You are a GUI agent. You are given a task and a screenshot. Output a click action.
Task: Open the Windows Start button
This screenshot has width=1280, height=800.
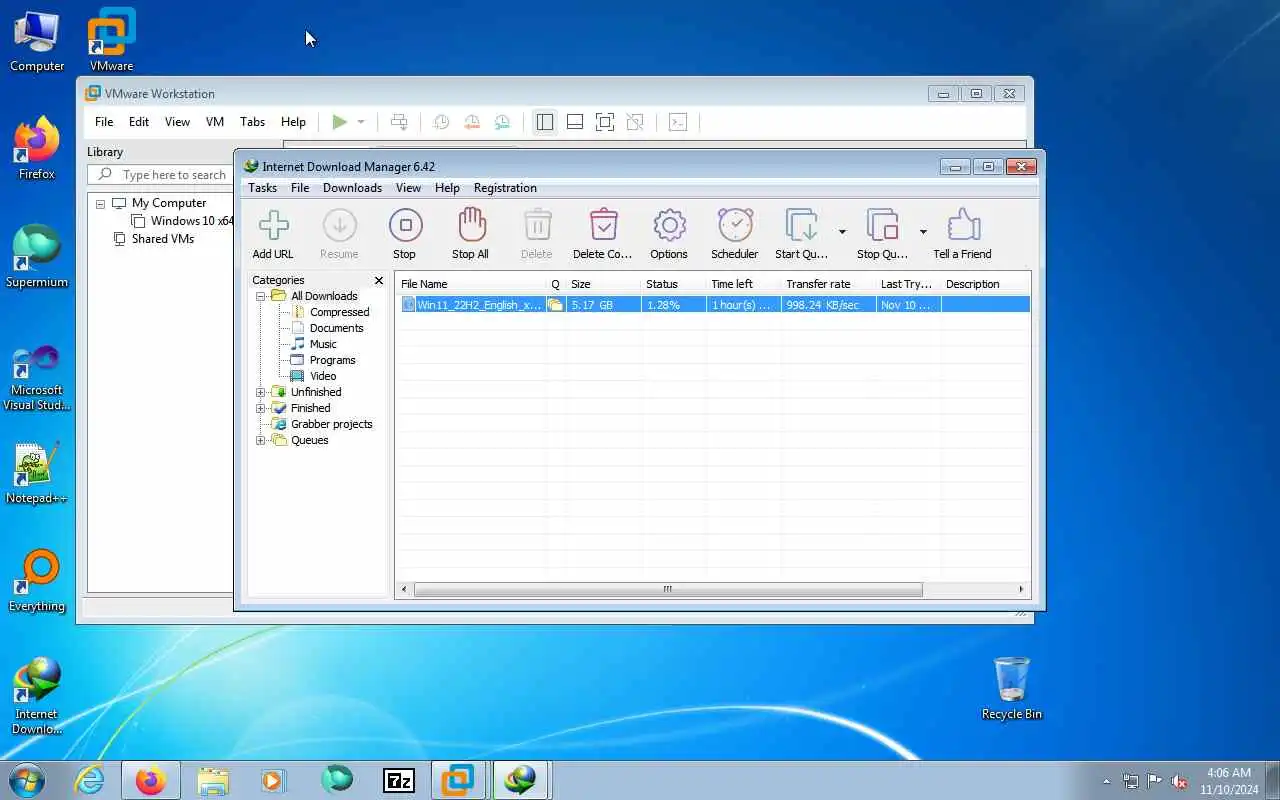(x=27, y=780)
